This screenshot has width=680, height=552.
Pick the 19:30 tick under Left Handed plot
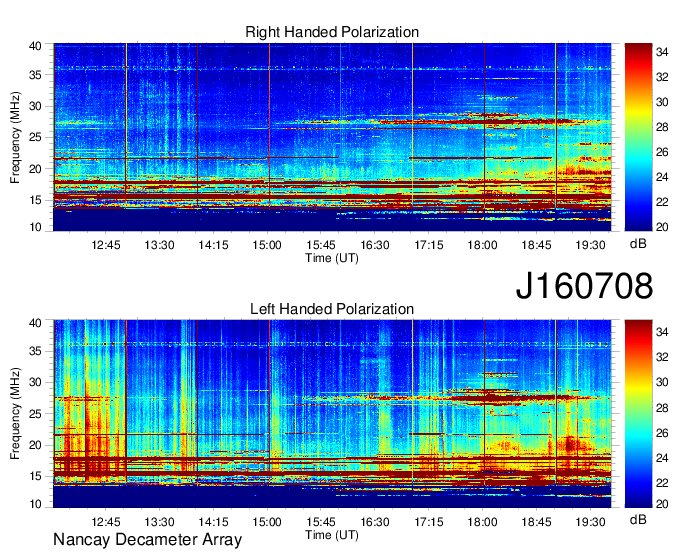[x=590, y=522]
